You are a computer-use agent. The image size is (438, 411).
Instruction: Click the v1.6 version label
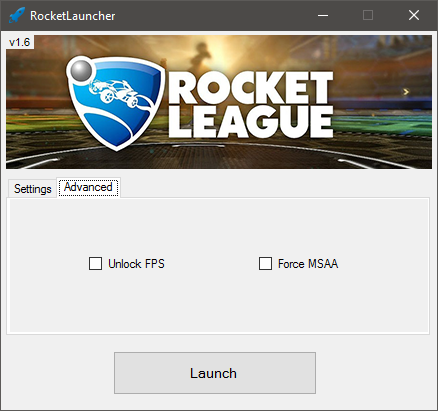click(20, 42)
